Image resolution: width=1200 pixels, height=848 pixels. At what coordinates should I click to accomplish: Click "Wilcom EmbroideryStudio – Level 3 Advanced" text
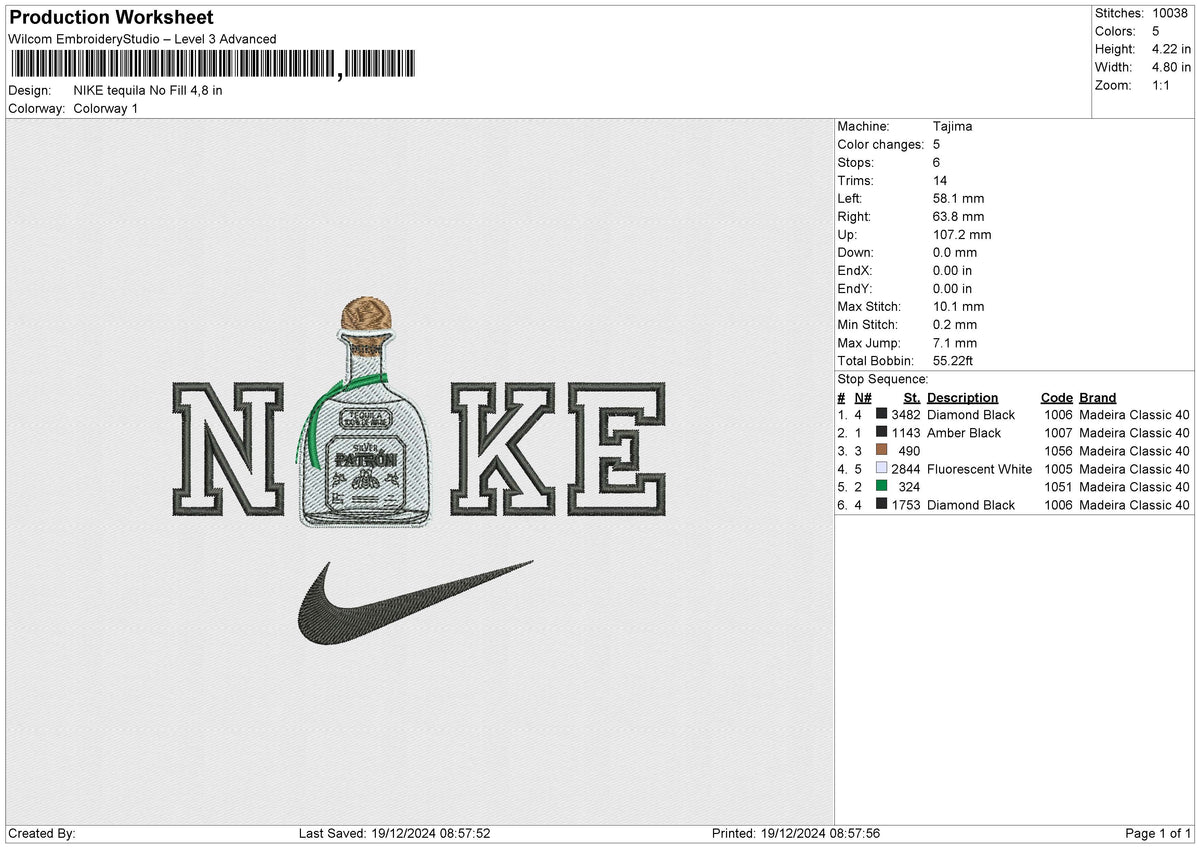[x=142, y=39]
